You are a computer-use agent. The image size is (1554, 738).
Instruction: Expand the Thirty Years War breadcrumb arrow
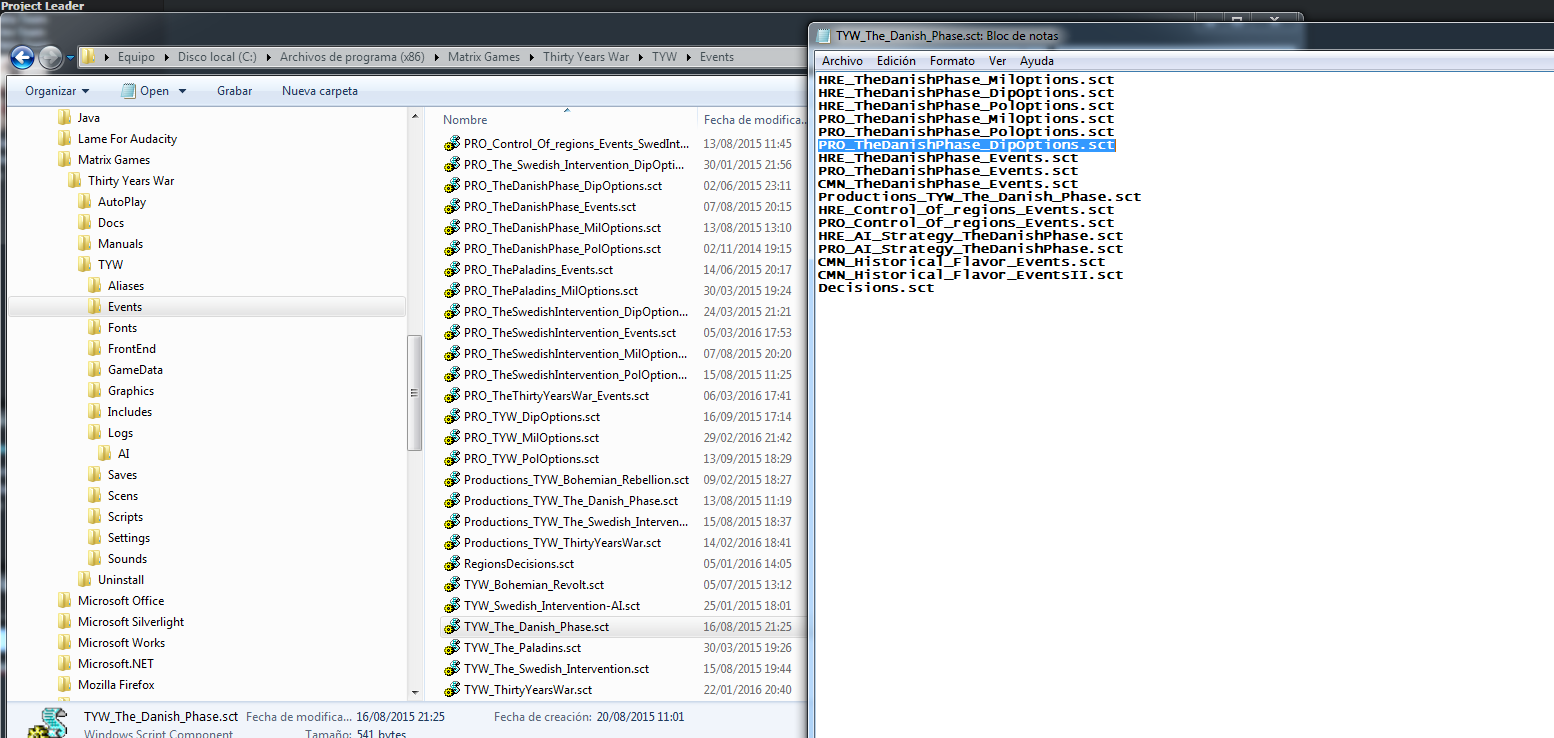tap(640, 57)
